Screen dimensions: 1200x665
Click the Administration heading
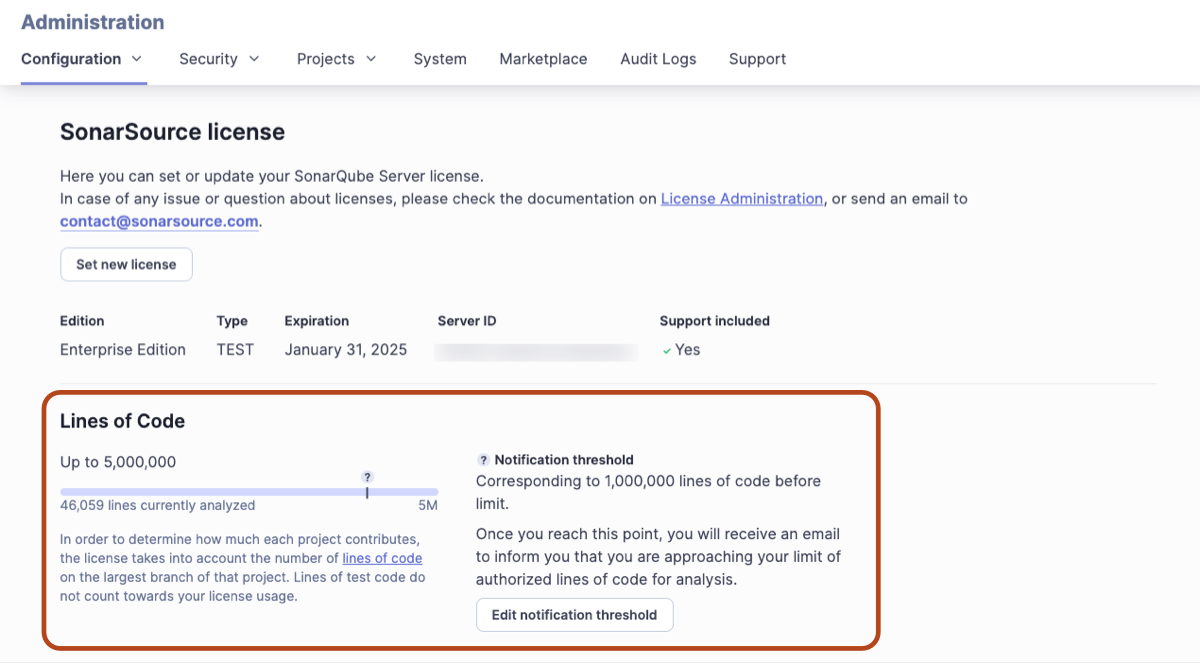(92, 21)
